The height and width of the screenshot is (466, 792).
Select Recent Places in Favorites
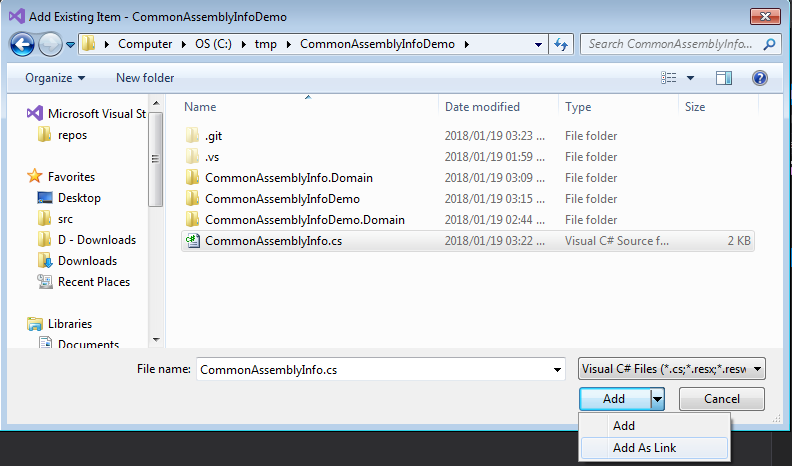[x=84, y=282]
